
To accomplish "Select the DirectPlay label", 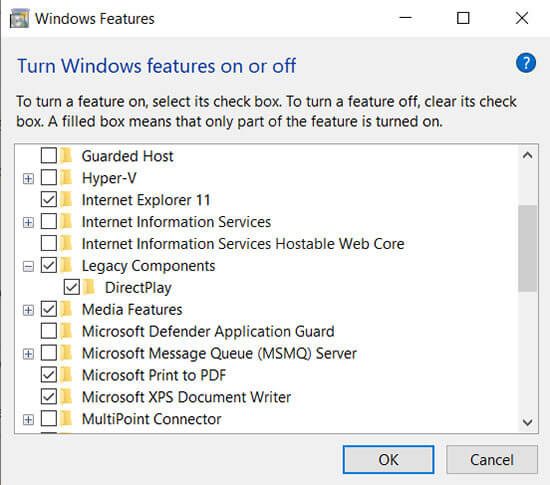I will click(x=138, y=288).
